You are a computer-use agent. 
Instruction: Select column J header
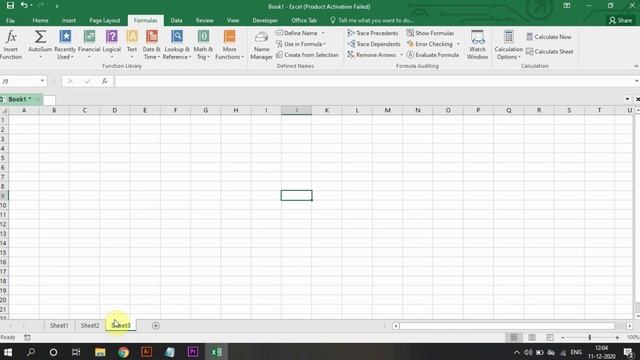tap(296, 110)
